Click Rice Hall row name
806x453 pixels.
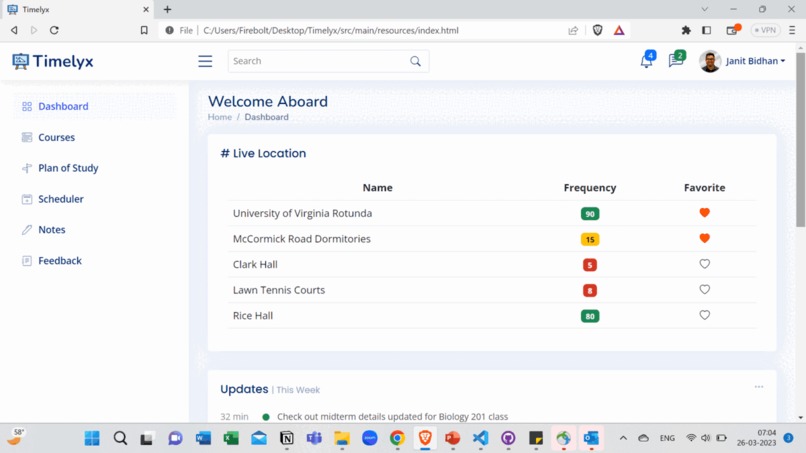pyautogui.click(x=252, y=316)
